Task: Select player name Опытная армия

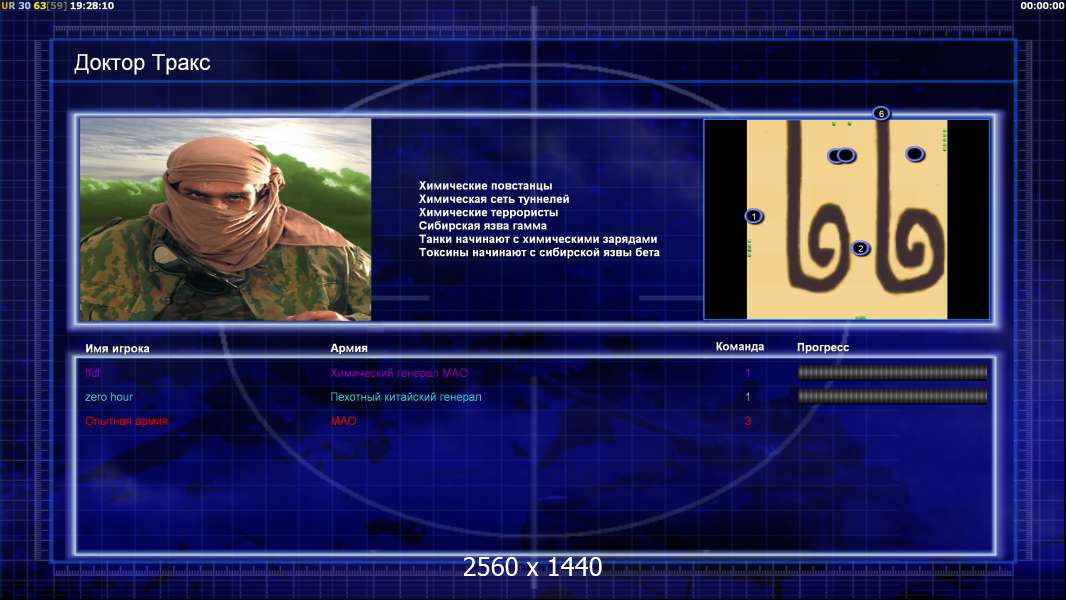Action: click(x=126, y=421)
